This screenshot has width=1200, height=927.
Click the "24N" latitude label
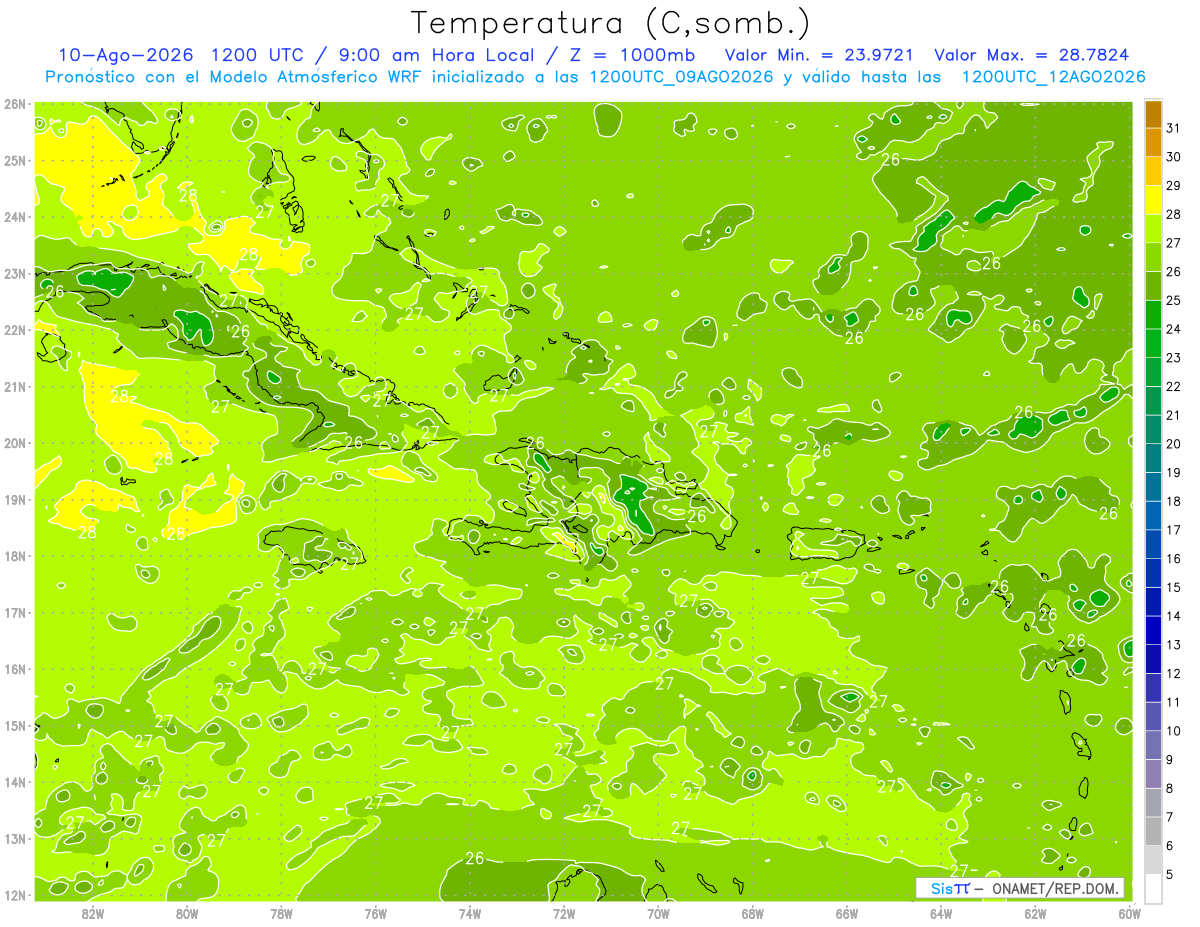coord(15,217)
